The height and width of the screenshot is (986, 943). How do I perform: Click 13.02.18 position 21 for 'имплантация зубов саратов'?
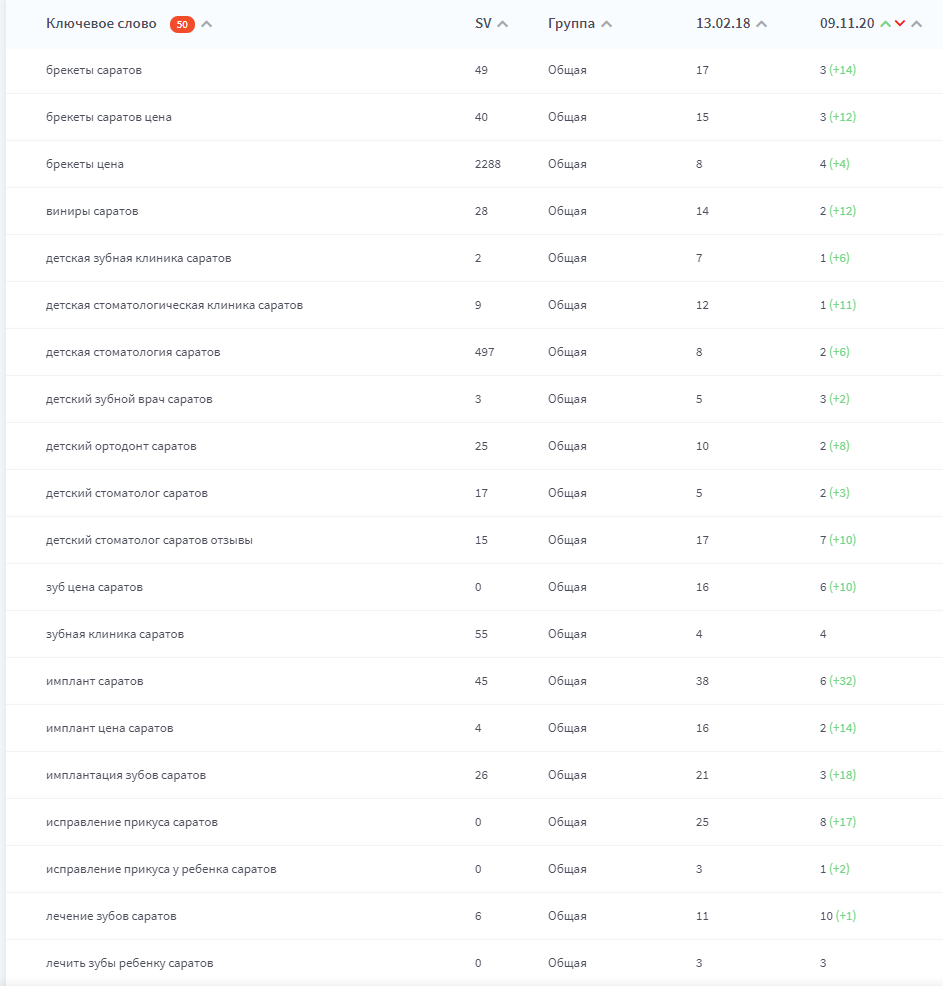click(x=702, y=775)
